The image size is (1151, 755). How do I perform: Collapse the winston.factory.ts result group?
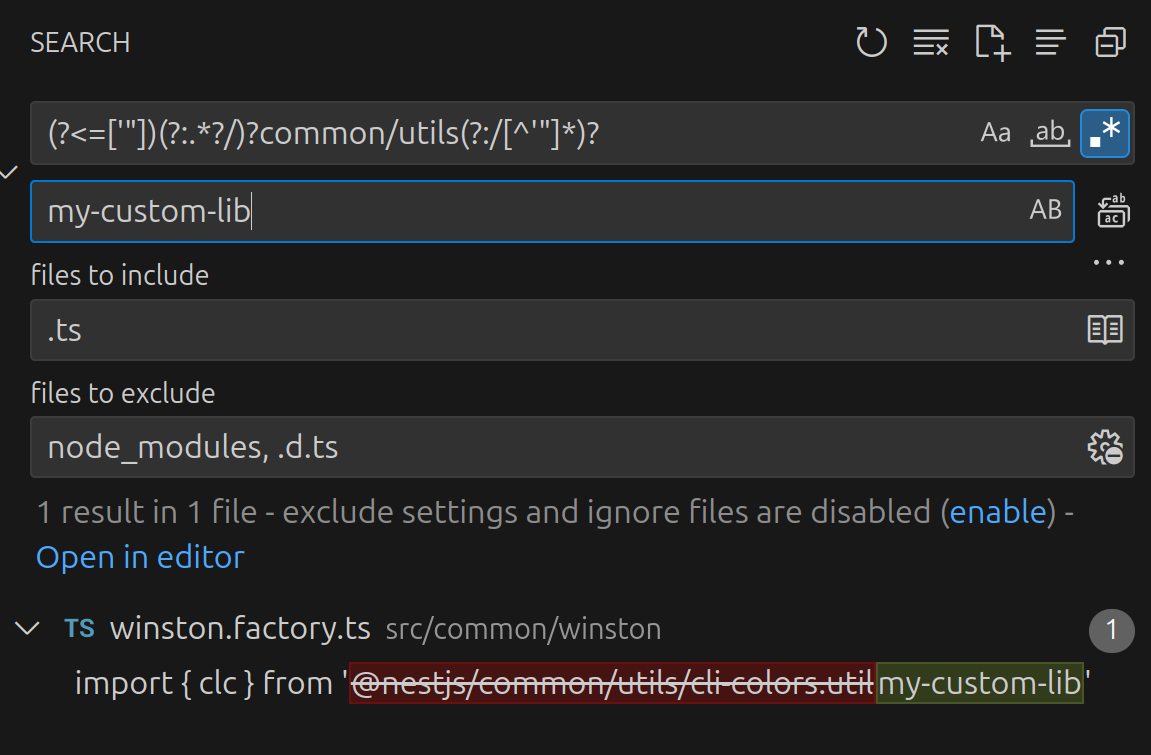pyautogui.click(x=28, y=629)
